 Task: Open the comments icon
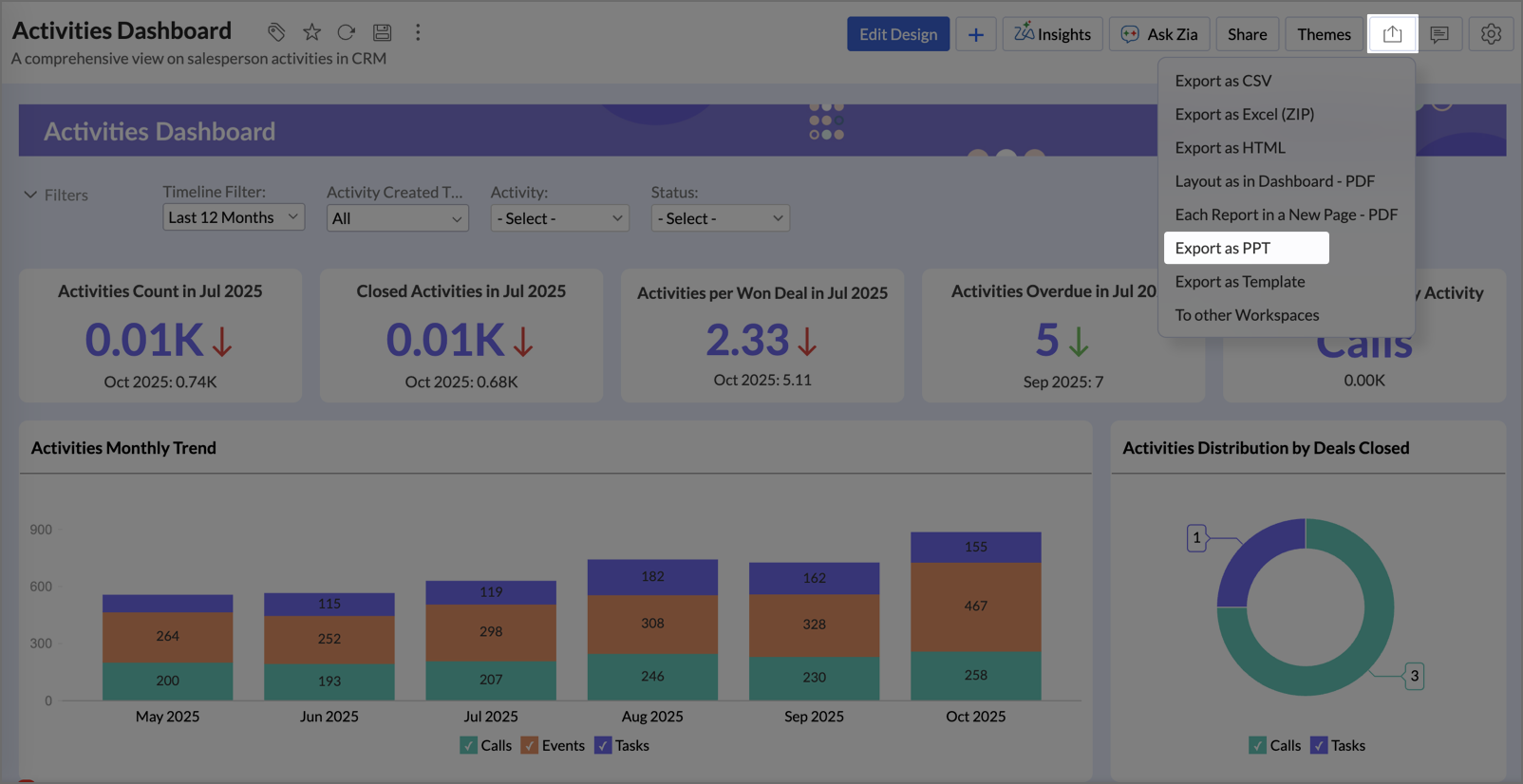1439,34
